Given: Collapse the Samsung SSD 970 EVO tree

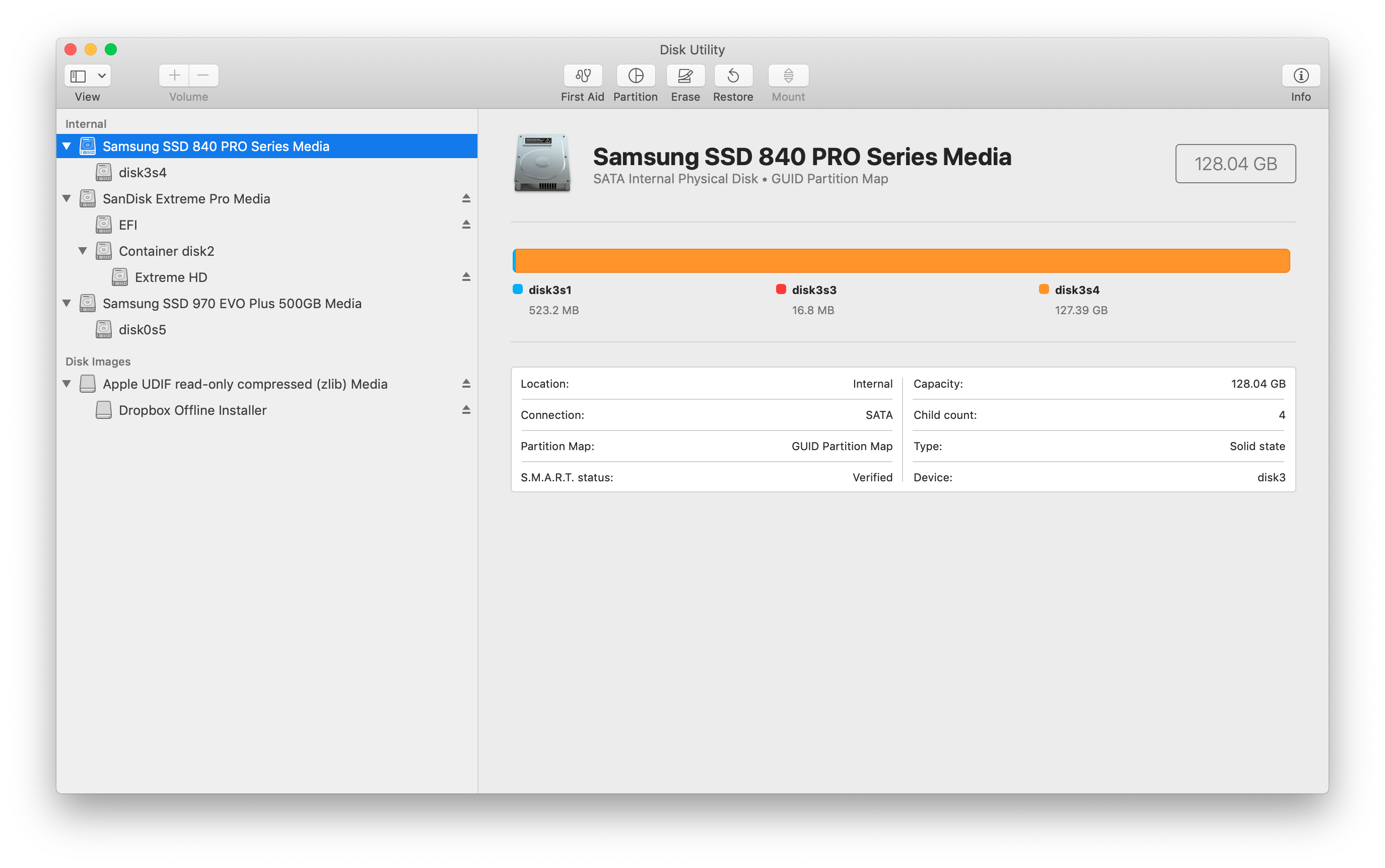Looking at the screenshot, I should (x=66, y=303).
